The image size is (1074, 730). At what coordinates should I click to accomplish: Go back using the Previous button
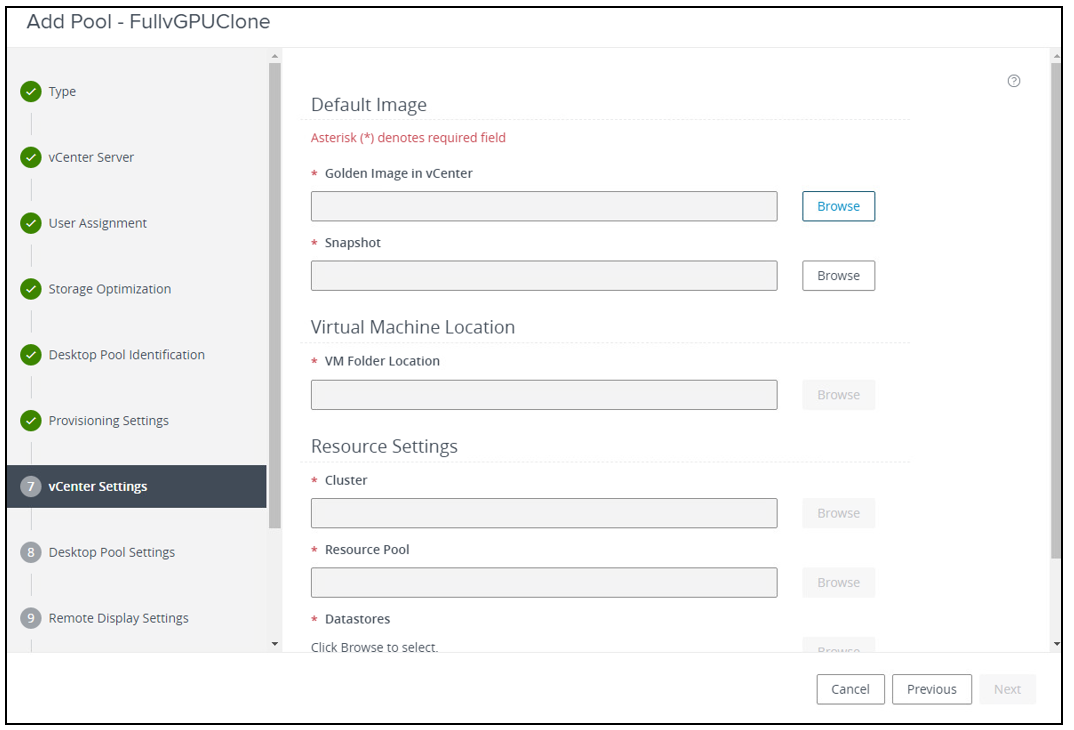tap(932, 689)
